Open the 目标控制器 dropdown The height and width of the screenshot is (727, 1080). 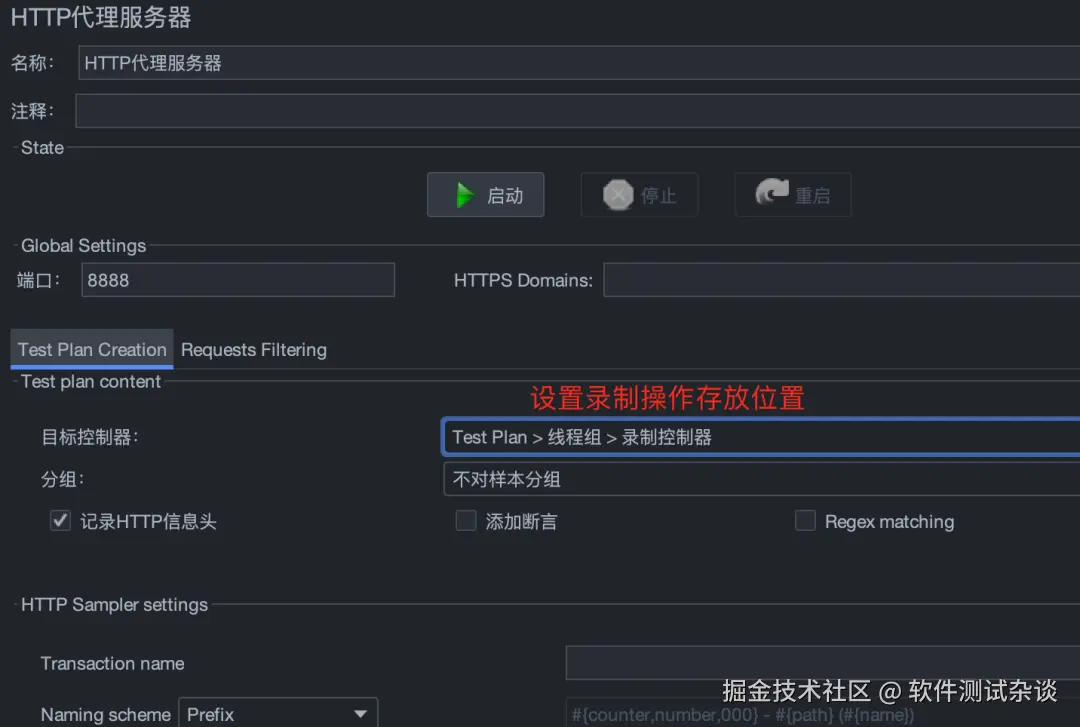[761, 437]
